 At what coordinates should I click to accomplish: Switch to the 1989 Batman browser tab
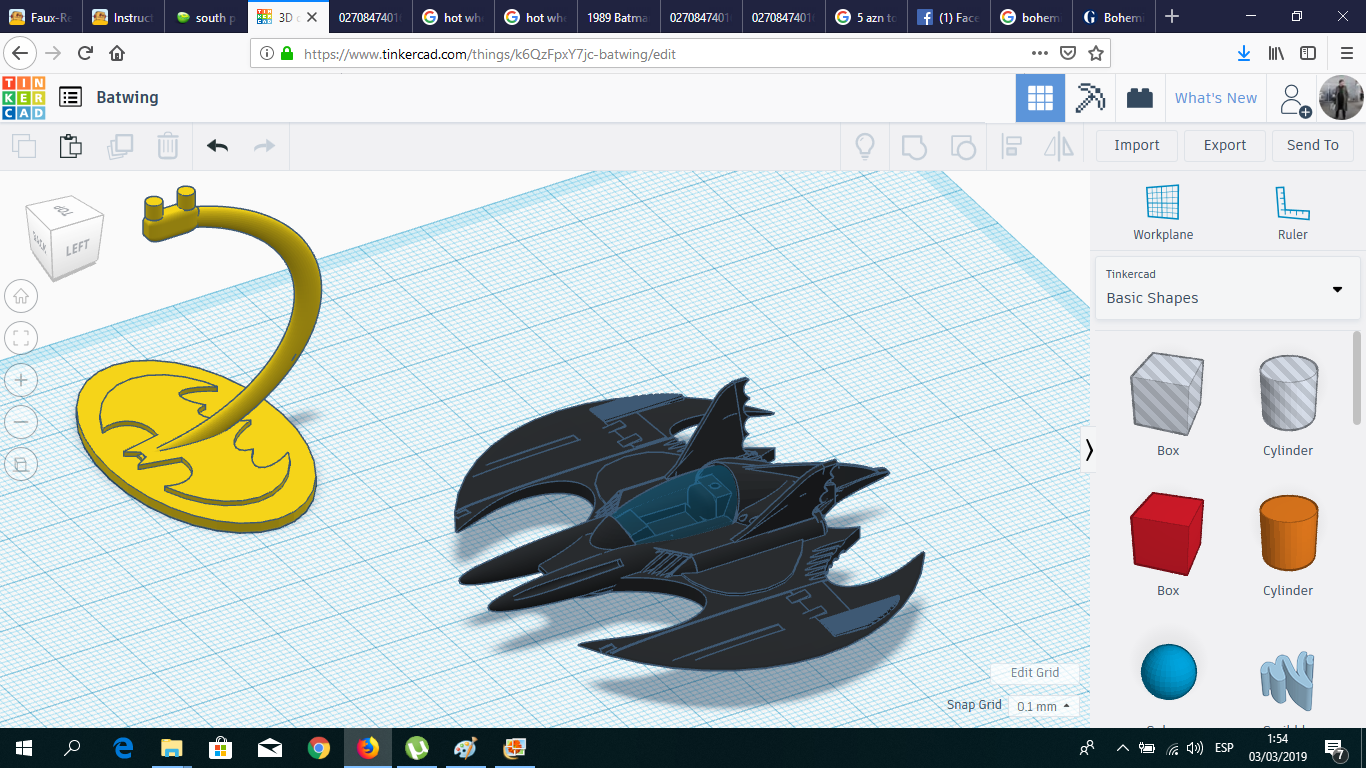tap(620, 17)
